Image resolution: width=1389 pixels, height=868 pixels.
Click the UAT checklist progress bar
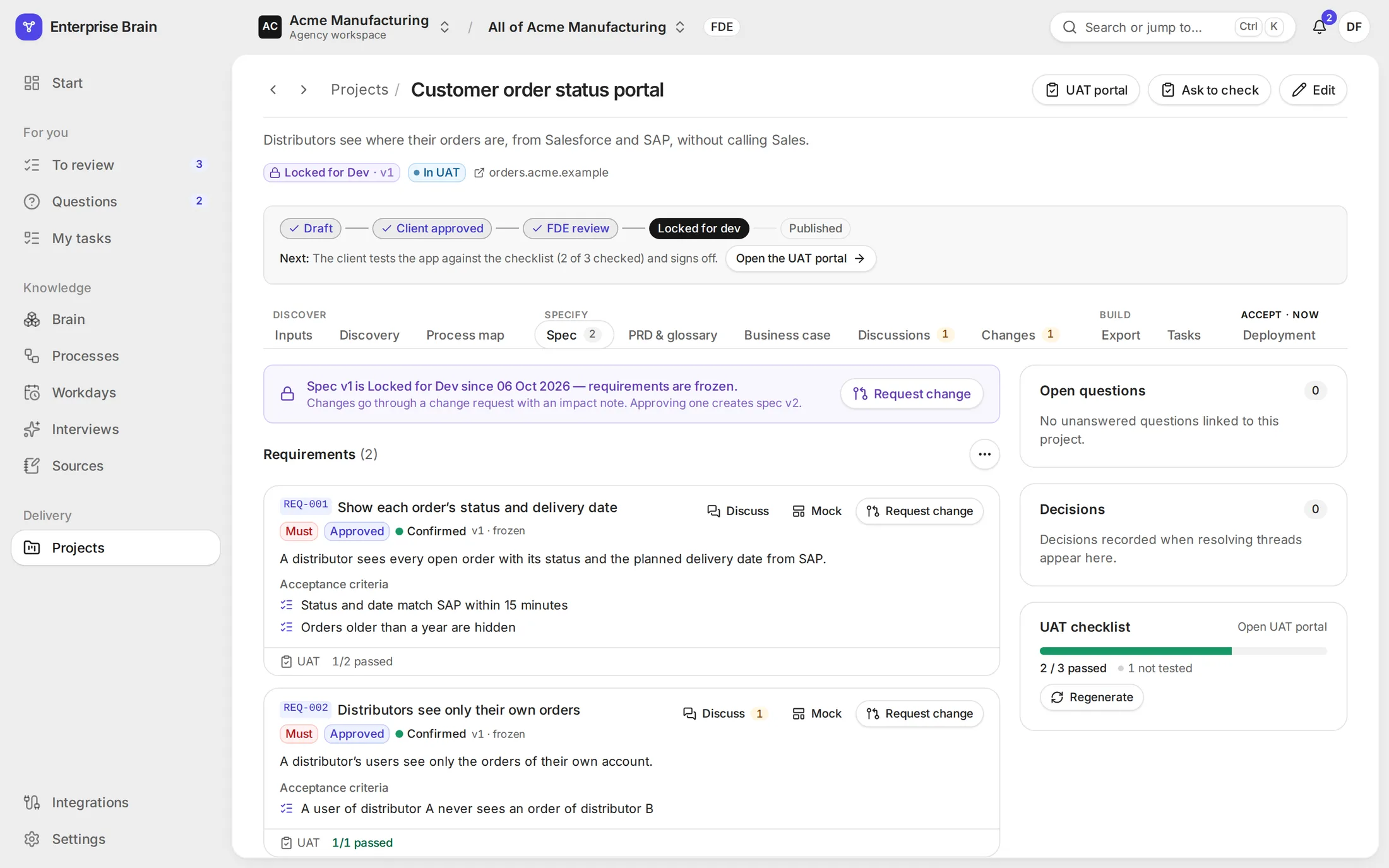click(x=1183, y=651)
